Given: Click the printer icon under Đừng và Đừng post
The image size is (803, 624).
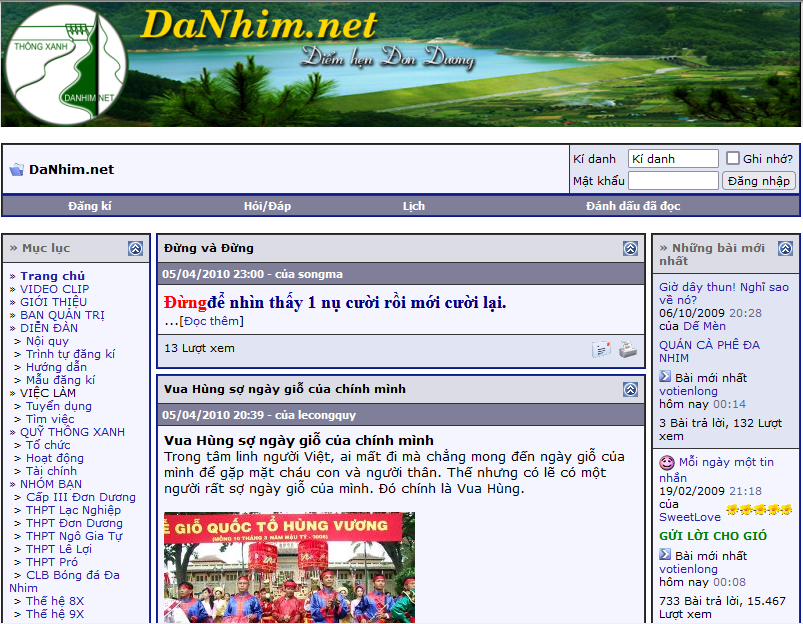Looking at the screenshot, I should (627, 349).
